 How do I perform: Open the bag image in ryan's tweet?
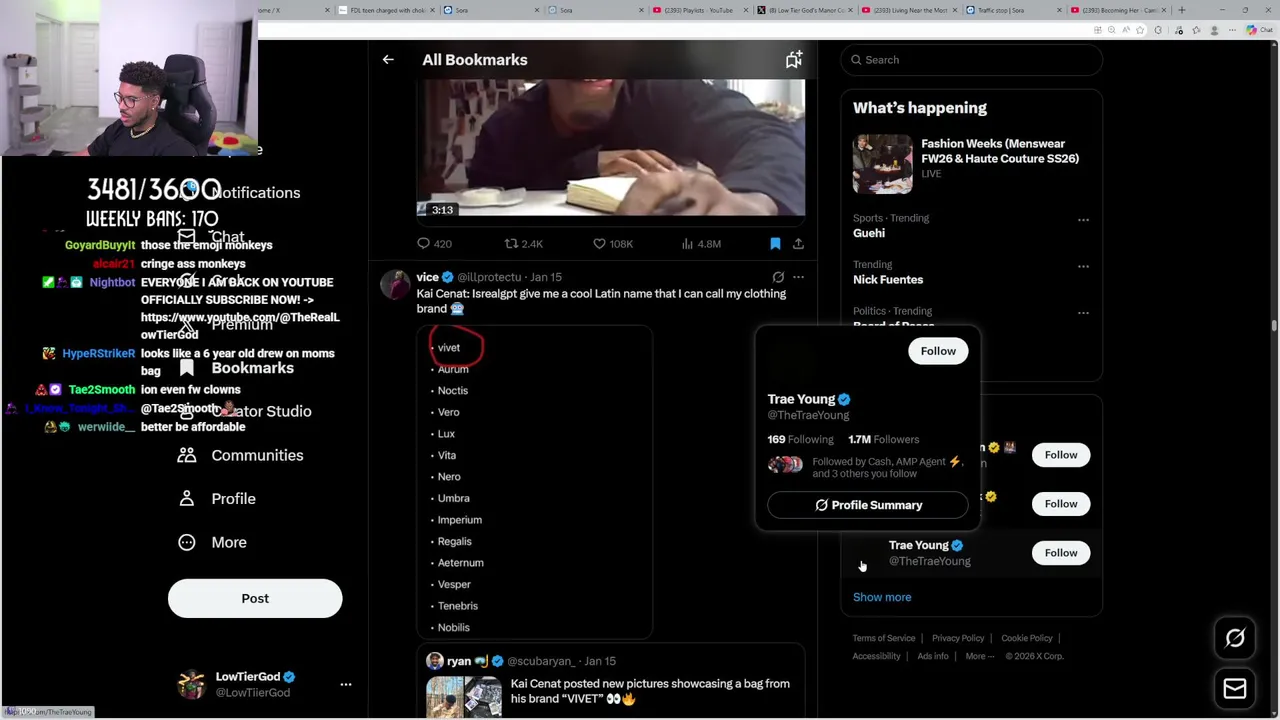(464, 697)
